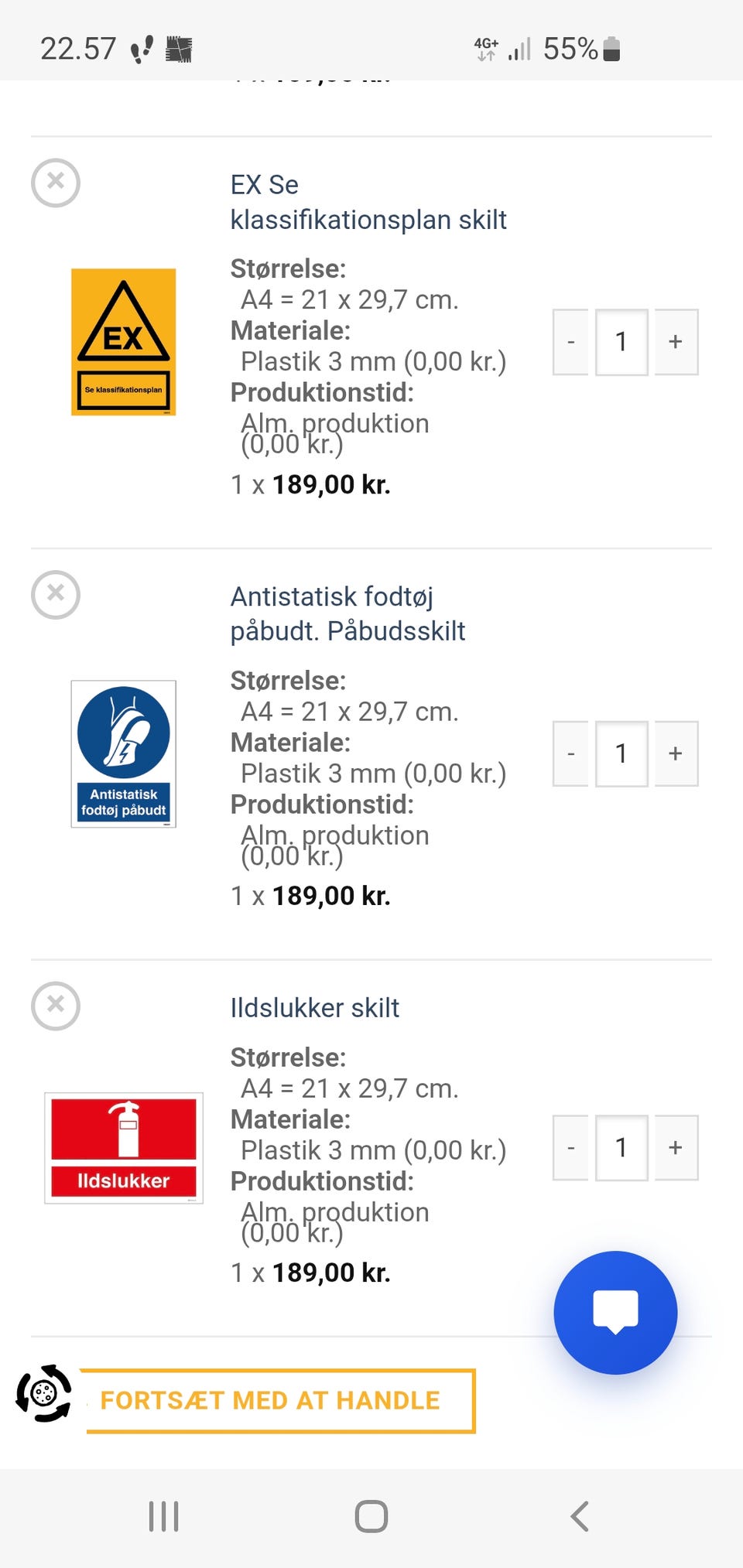Tap the circular cookie settings icon

44,1393
